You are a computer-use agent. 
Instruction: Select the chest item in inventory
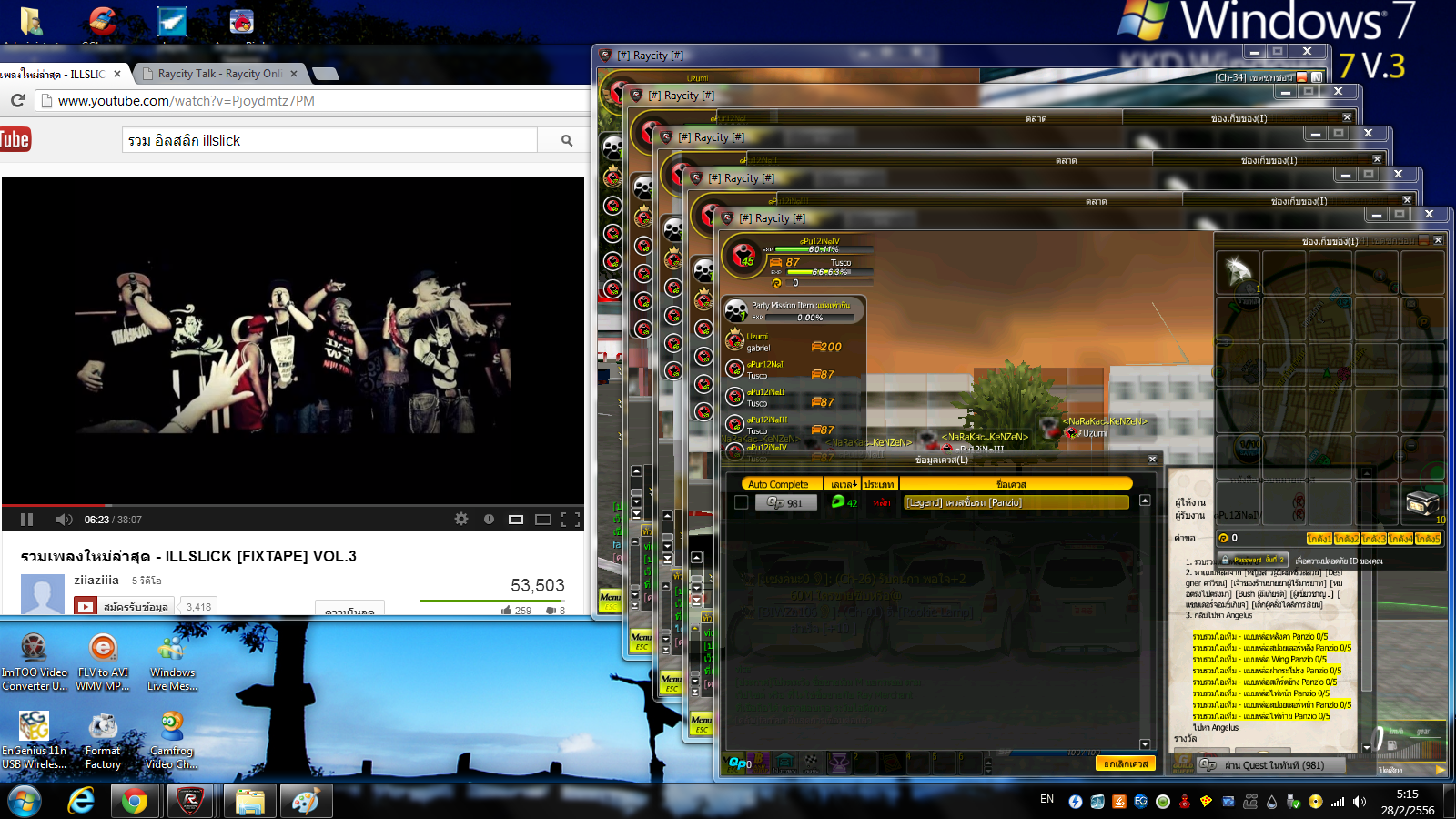(x=1422, y=503)
